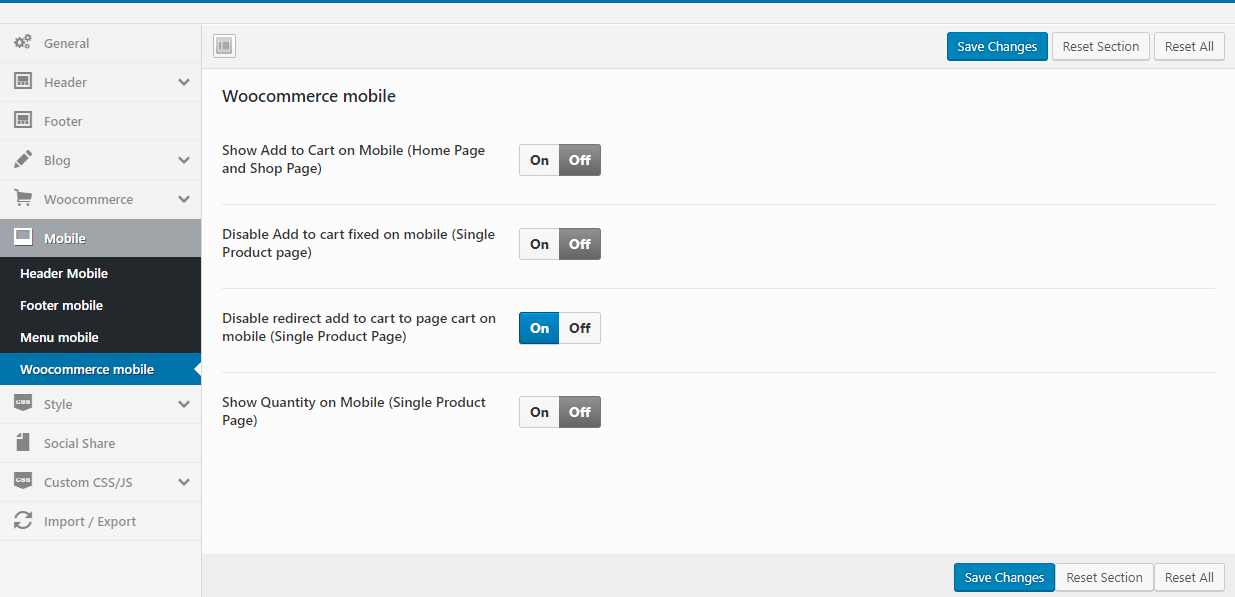The width and height of the screenshot is (1235, 597).
Task: Switch off Disable redirect add to cart
Action: click(x=580, y=328)
